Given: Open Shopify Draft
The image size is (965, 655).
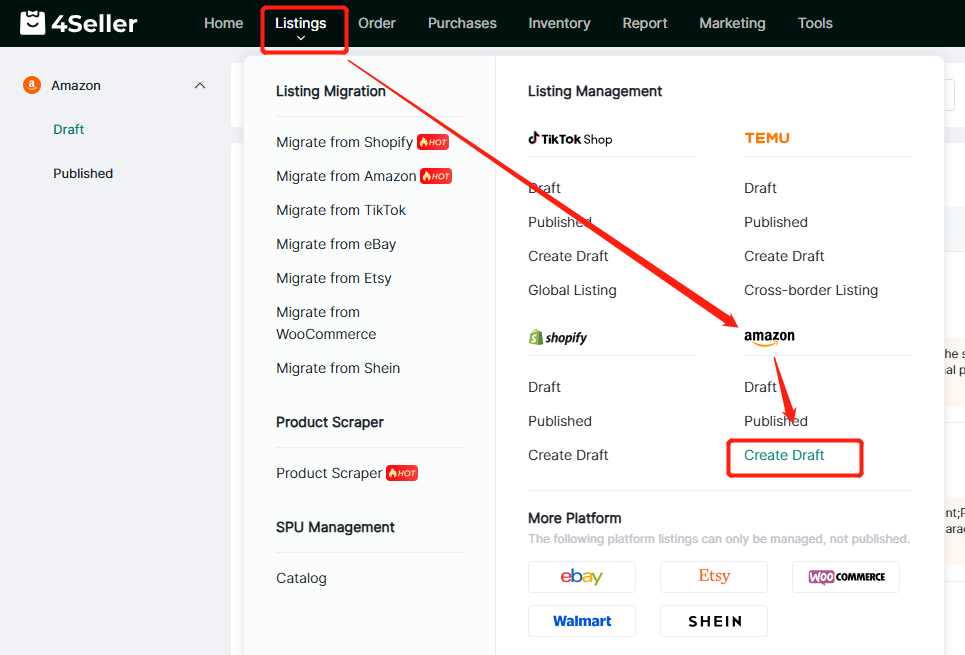Looking at the screenshot, I should pyautogui.click(x=544, y=387).
